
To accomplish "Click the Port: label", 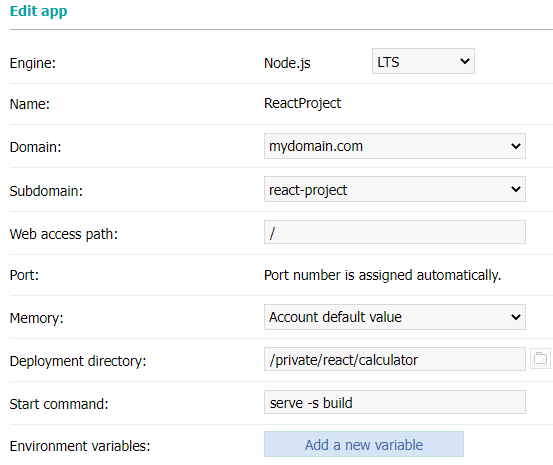I will [x=24, y=275].
